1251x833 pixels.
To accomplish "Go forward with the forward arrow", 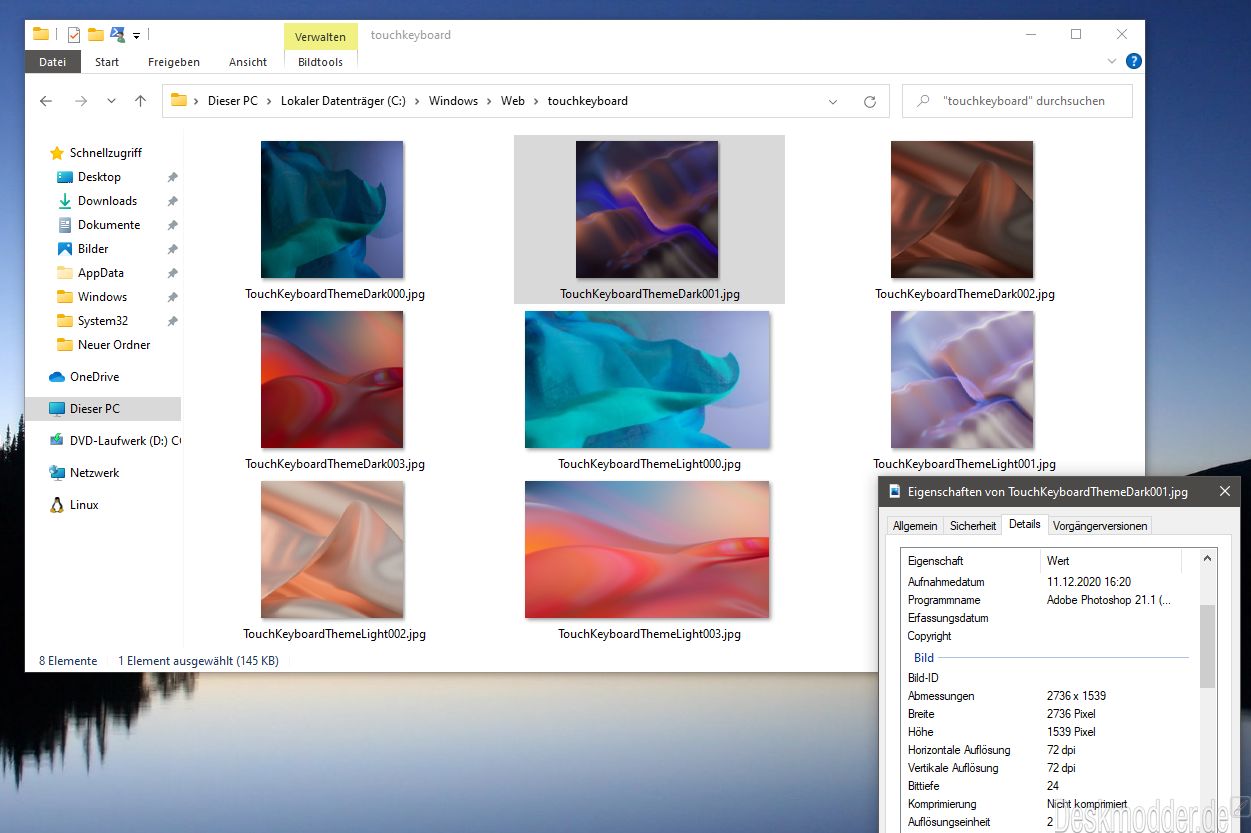I will coord(81,101).
